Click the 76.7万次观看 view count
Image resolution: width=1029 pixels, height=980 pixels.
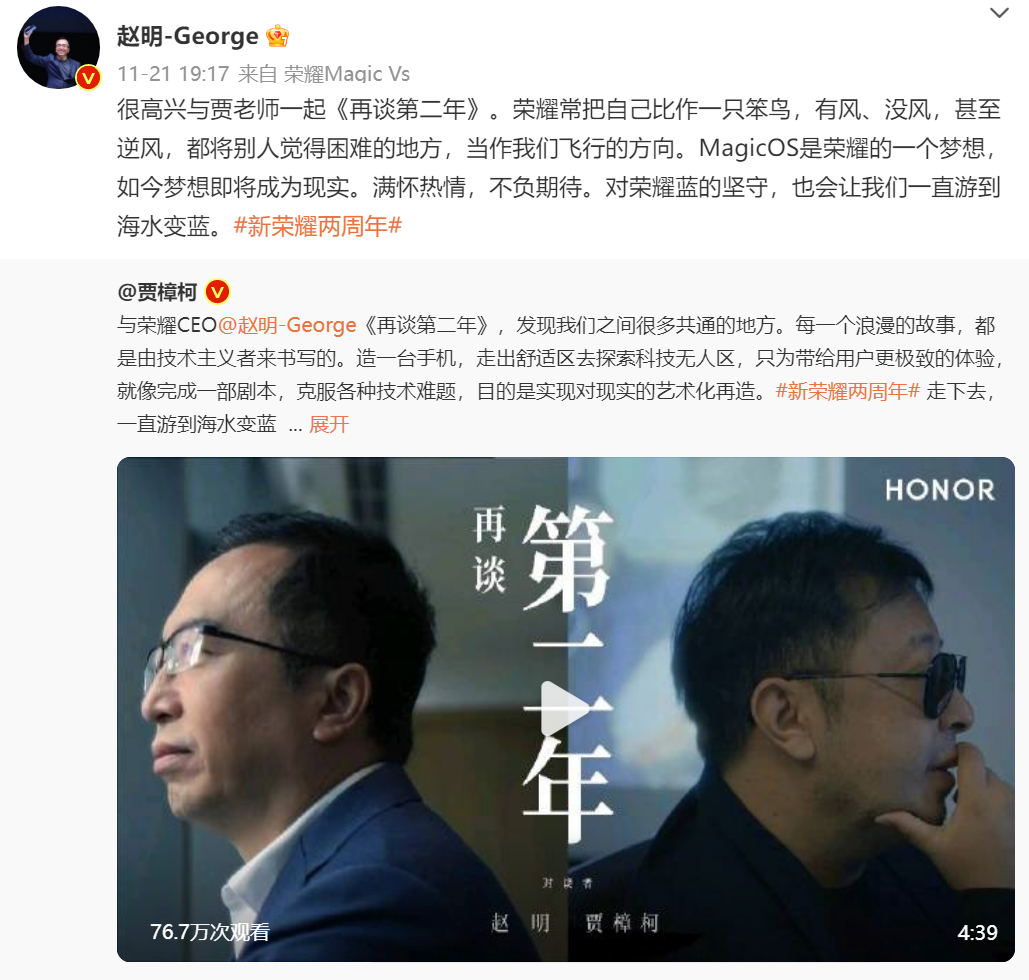coord(209,932)
